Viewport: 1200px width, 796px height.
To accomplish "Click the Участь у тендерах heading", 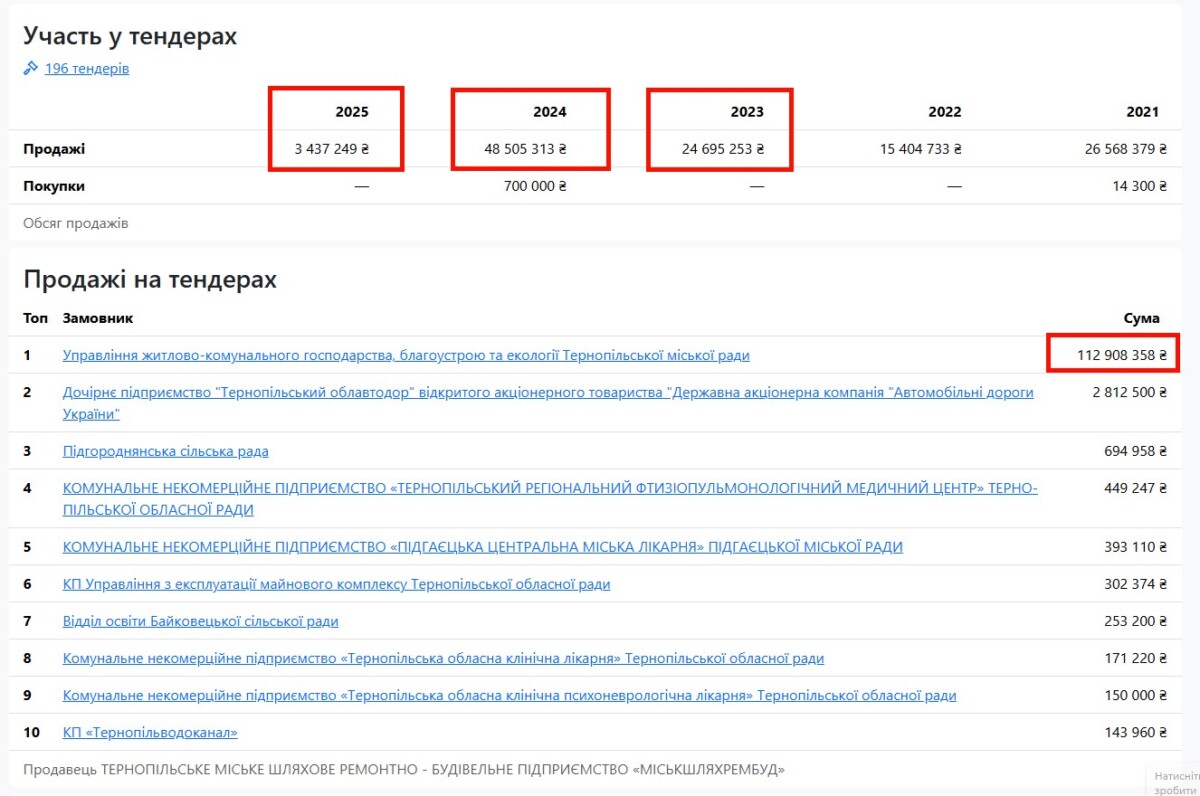I will point(130,37).
